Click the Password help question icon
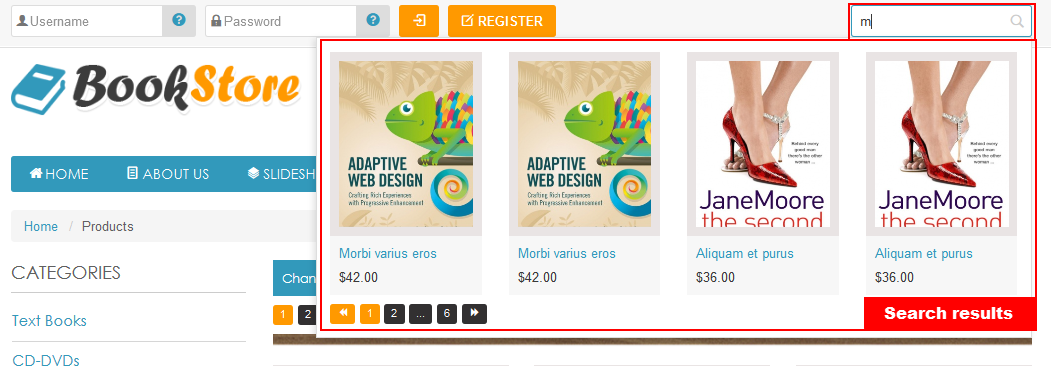 click(x=373, y=20)
